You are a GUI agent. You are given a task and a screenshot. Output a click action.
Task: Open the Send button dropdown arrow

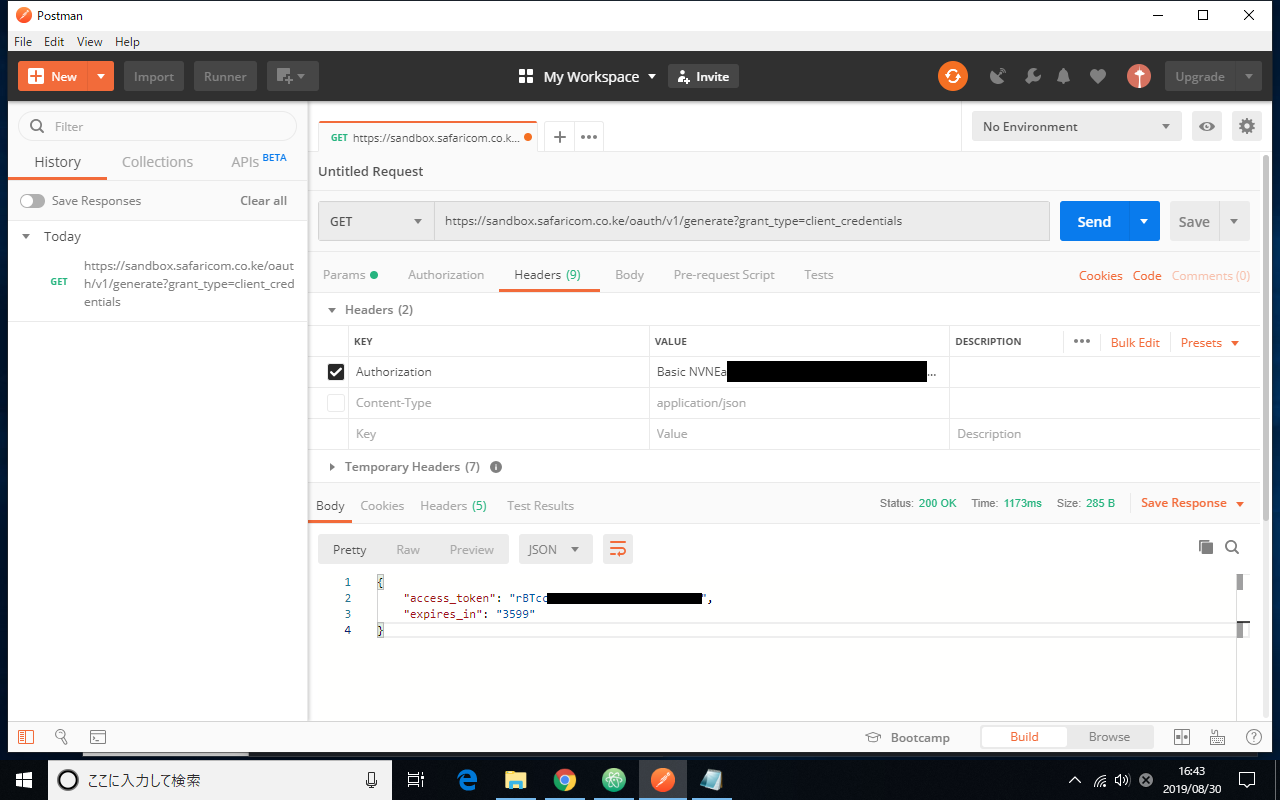[x=1144, y=221]
